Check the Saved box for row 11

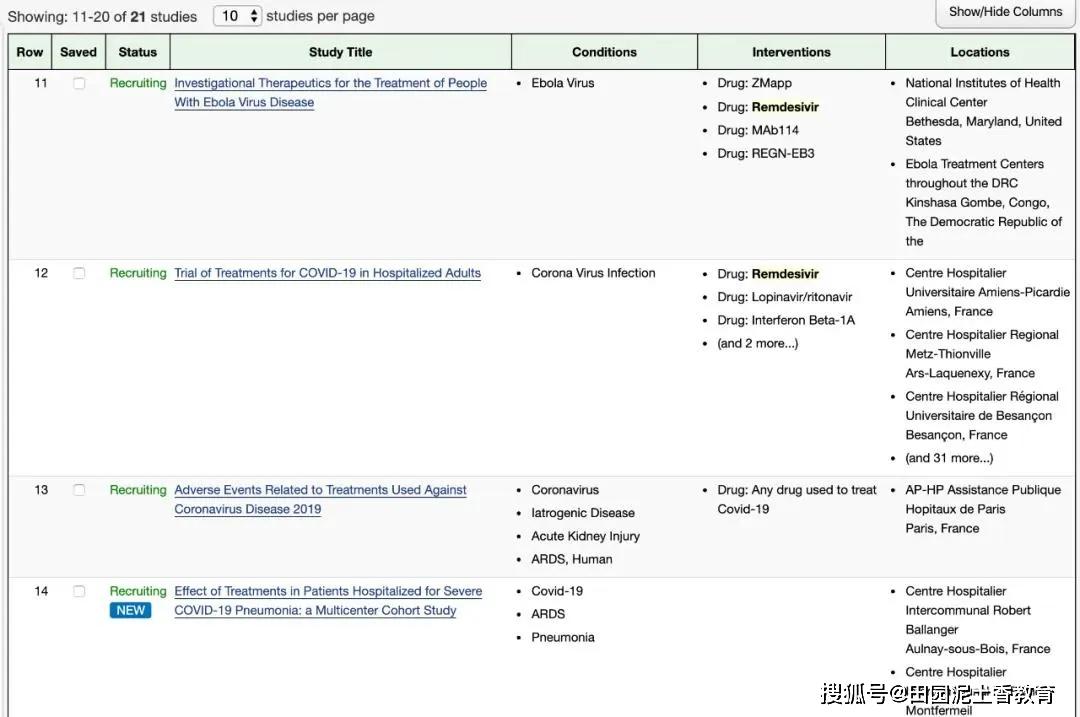tap(79, 83)
